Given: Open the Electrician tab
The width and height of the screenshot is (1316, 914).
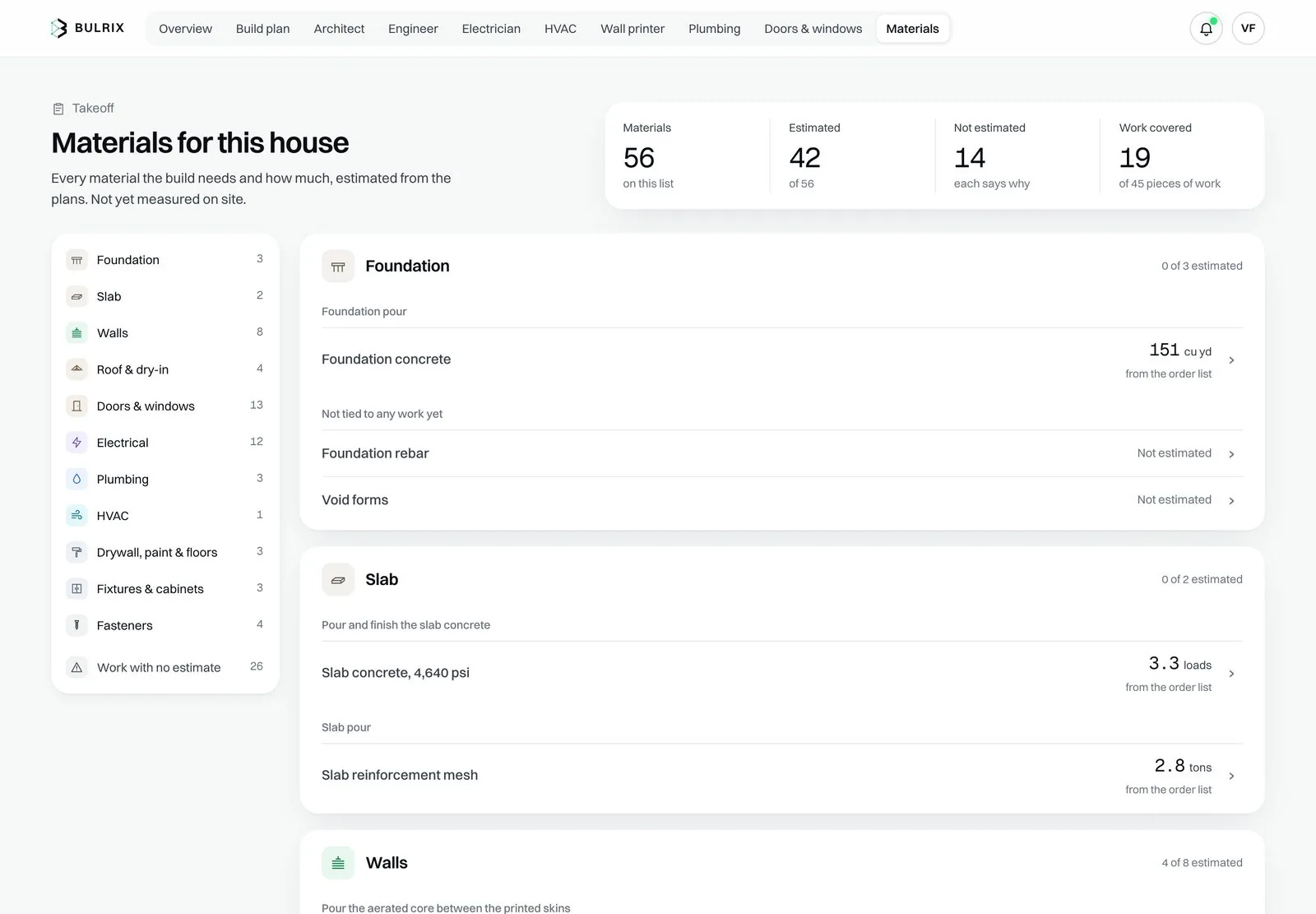Looking at the screenshot, I should (x=491, y=29).
